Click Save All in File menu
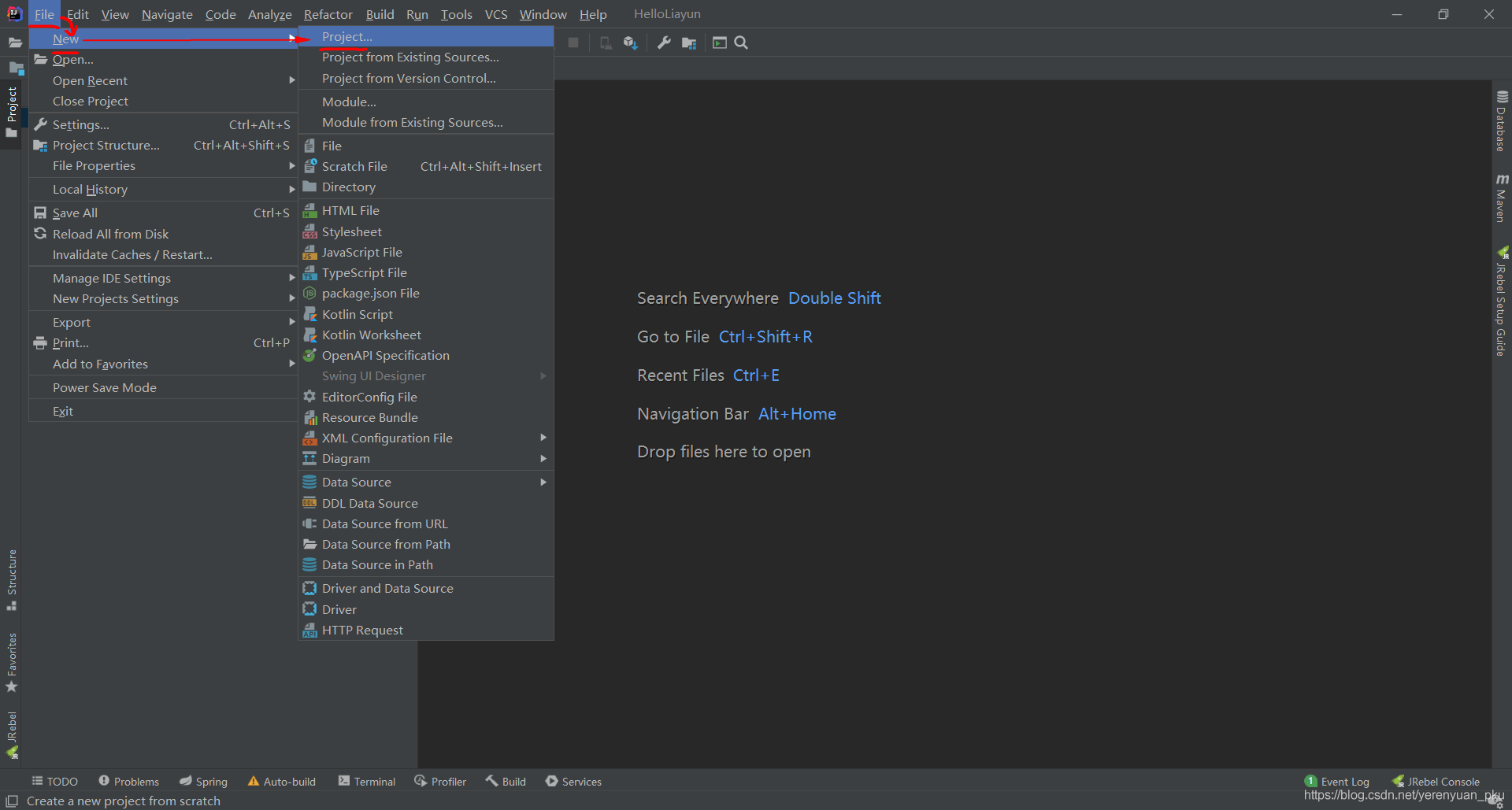This screenshot has height=810, width=1512. pos(163,213)
